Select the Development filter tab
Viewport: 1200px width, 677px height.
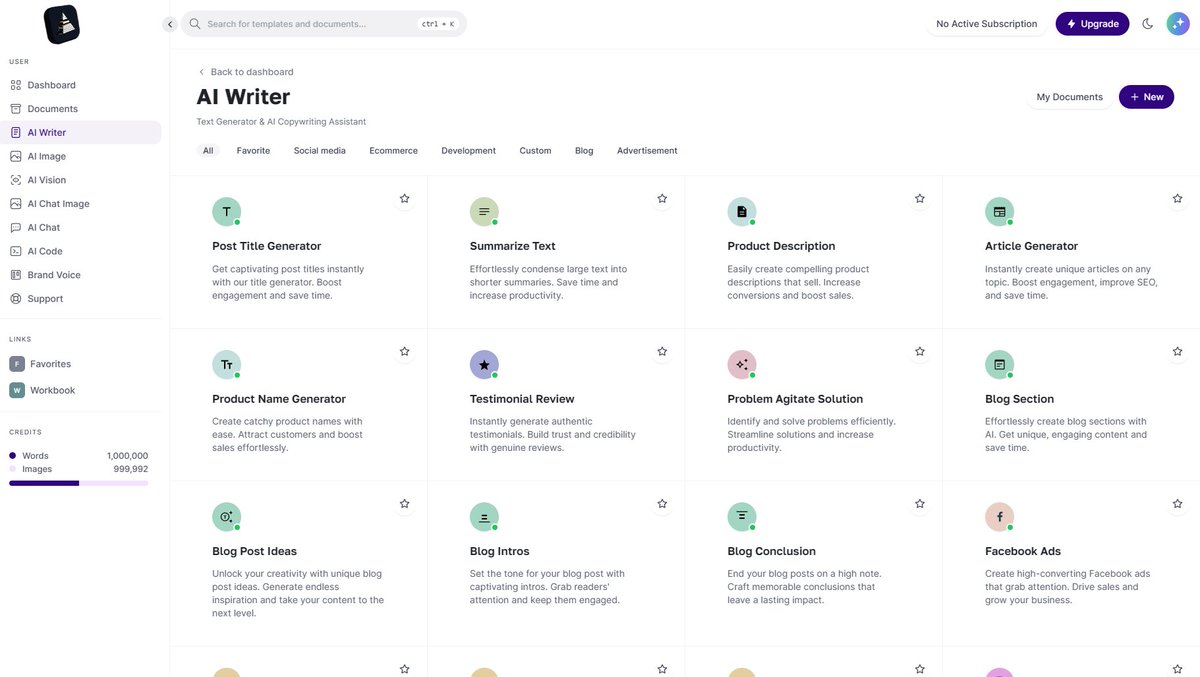[469, 151]
